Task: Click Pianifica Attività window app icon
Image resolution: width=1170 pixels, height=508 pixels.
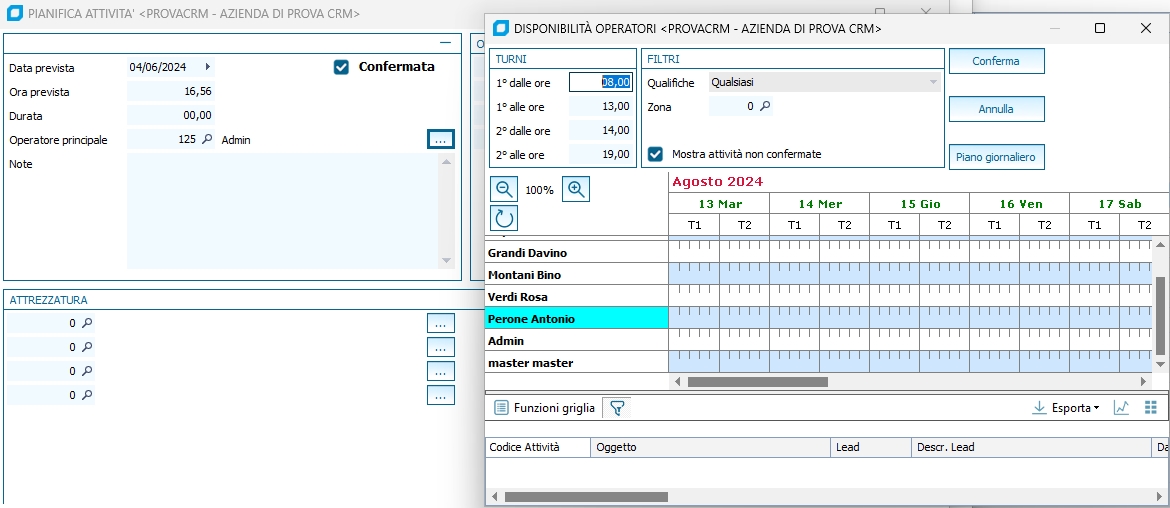Action: coord(14,13)
